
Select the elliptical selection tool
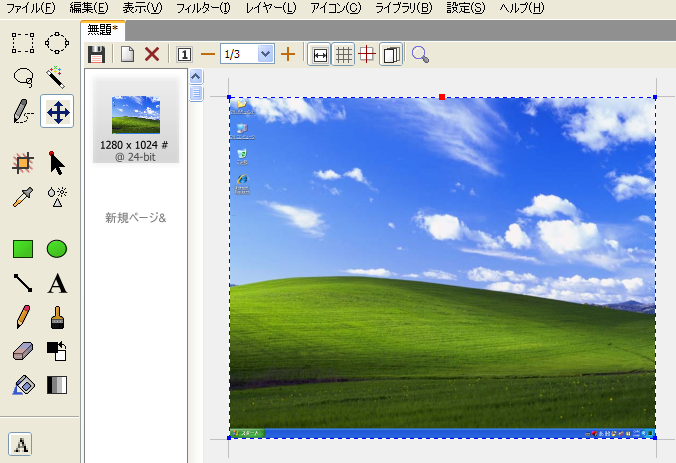(x=57, y=43)
